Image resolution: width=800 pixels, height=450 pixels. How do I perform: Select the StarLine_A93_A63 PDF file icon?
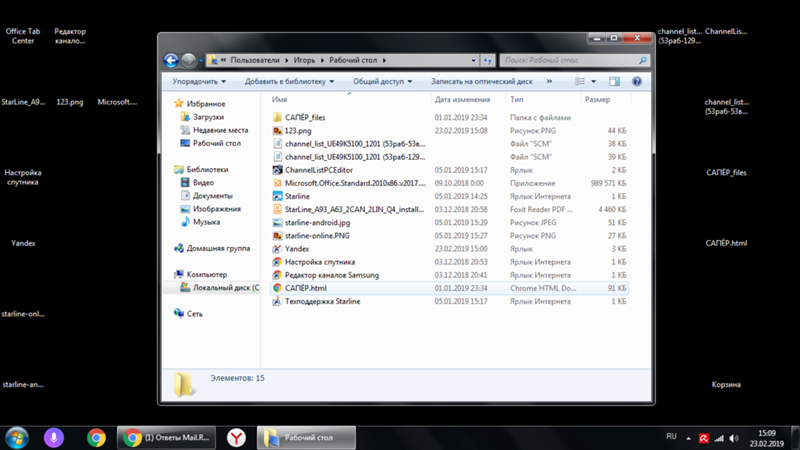click(x=277, y=209)
